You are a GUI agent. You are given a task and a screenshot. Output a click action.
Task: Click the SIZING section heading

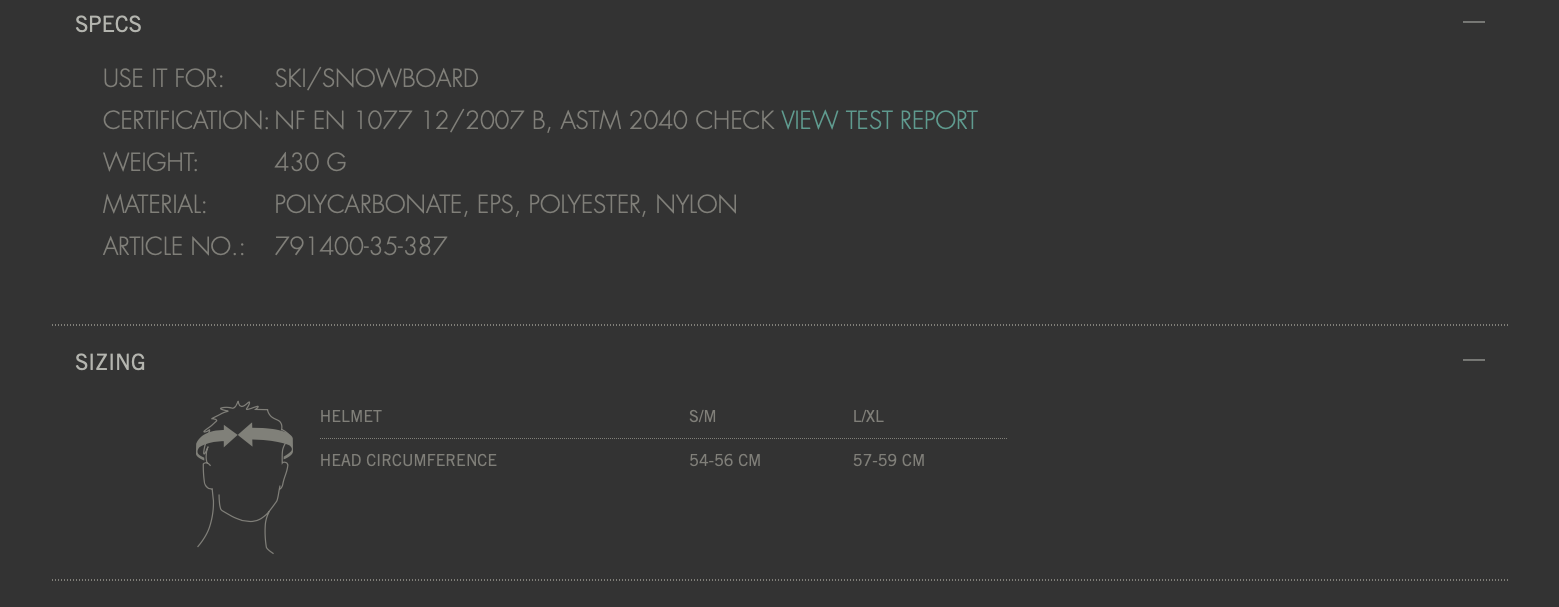[110, 362]
